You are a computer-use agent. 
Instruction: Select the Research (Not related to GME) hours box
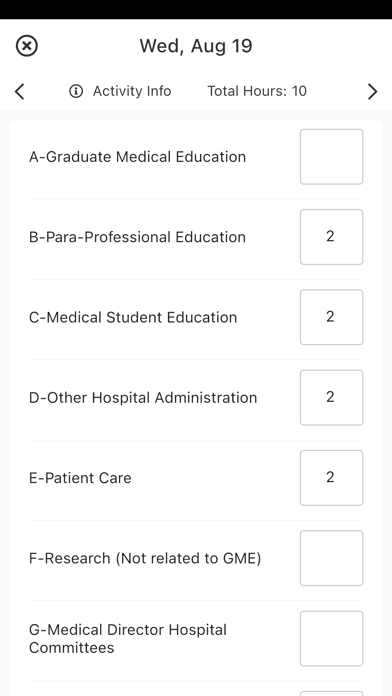332,558
